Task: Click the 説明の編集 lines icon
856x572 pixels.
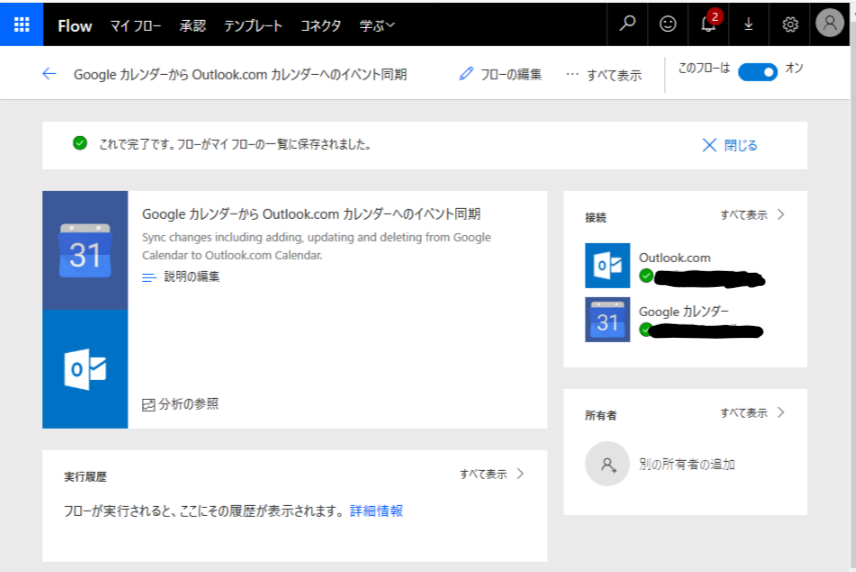Action: pyautogui.click(x=148, y=277)
